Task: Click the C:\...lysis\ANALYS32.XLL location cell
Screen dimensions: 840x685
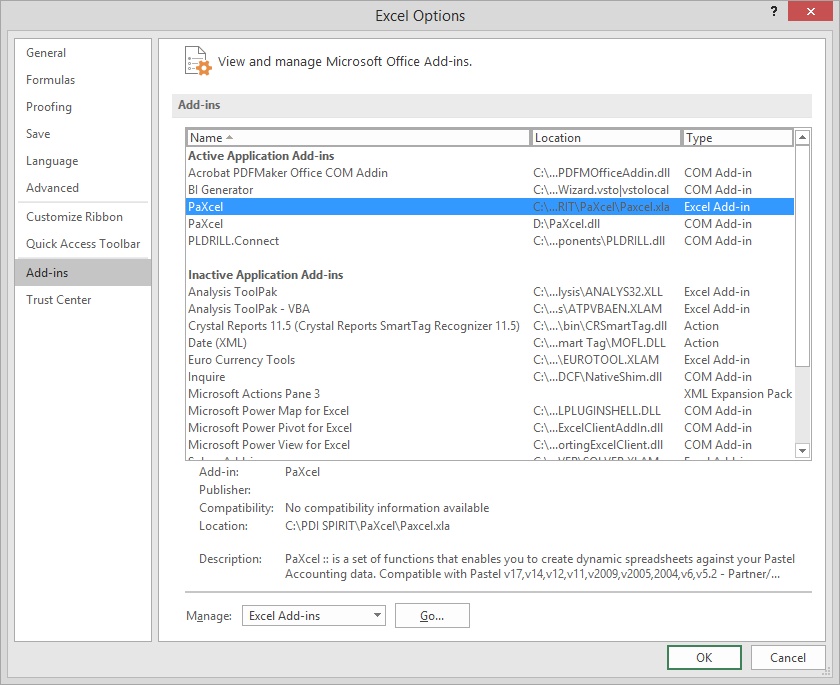Action: 598,292
